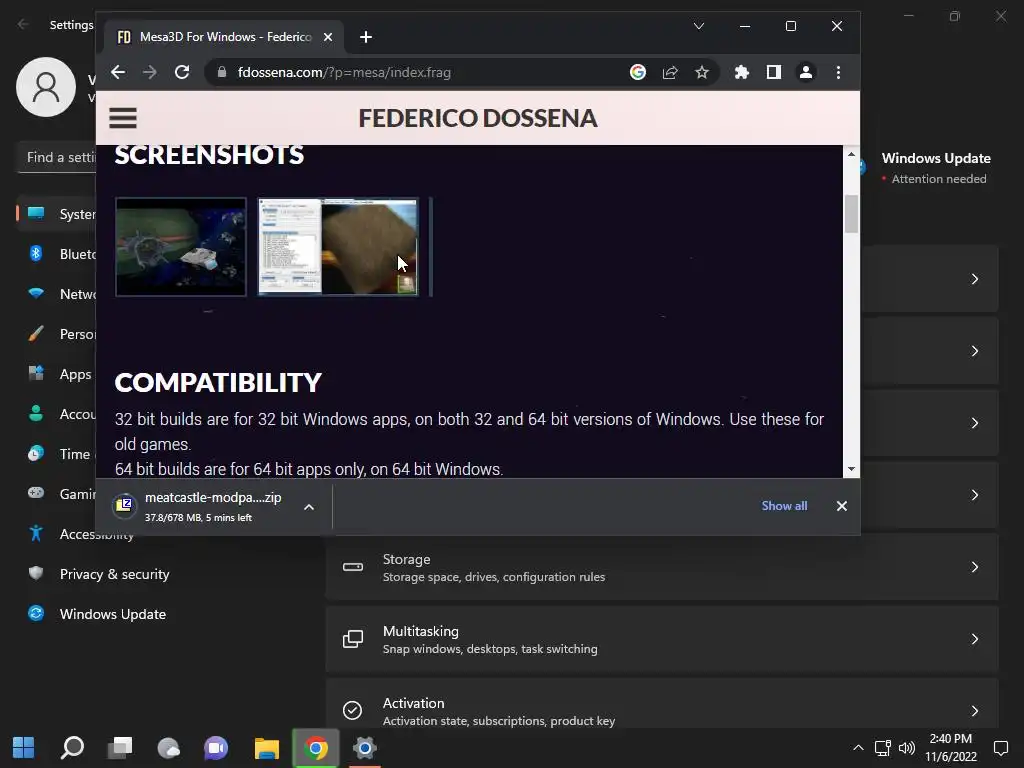
Task: Select Time & language clock icon
Action: (36, 454)
